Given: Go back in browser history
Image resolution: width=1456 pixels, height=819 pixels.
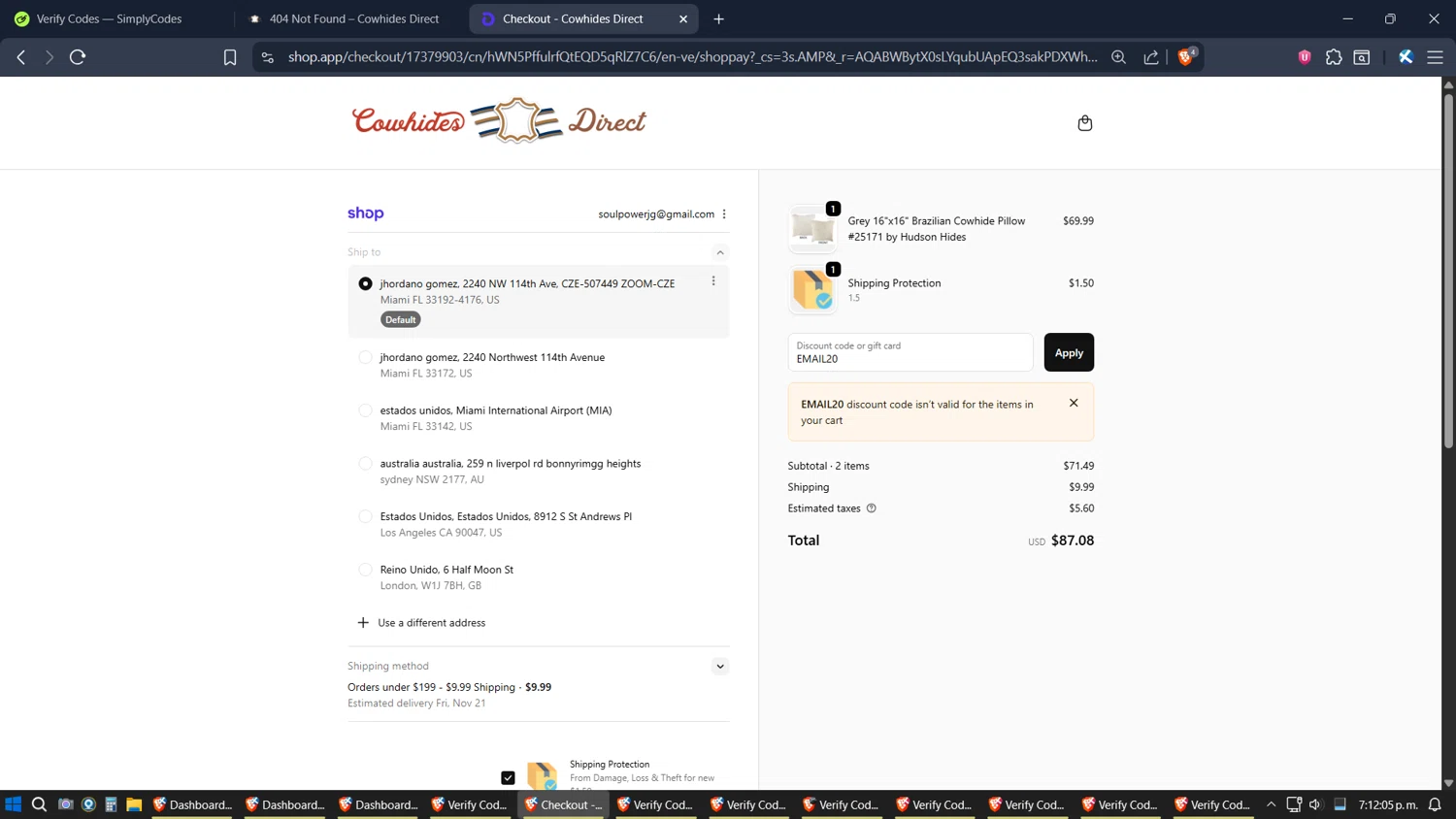Looking at the screenshot, I should click(x=21, y=57).
